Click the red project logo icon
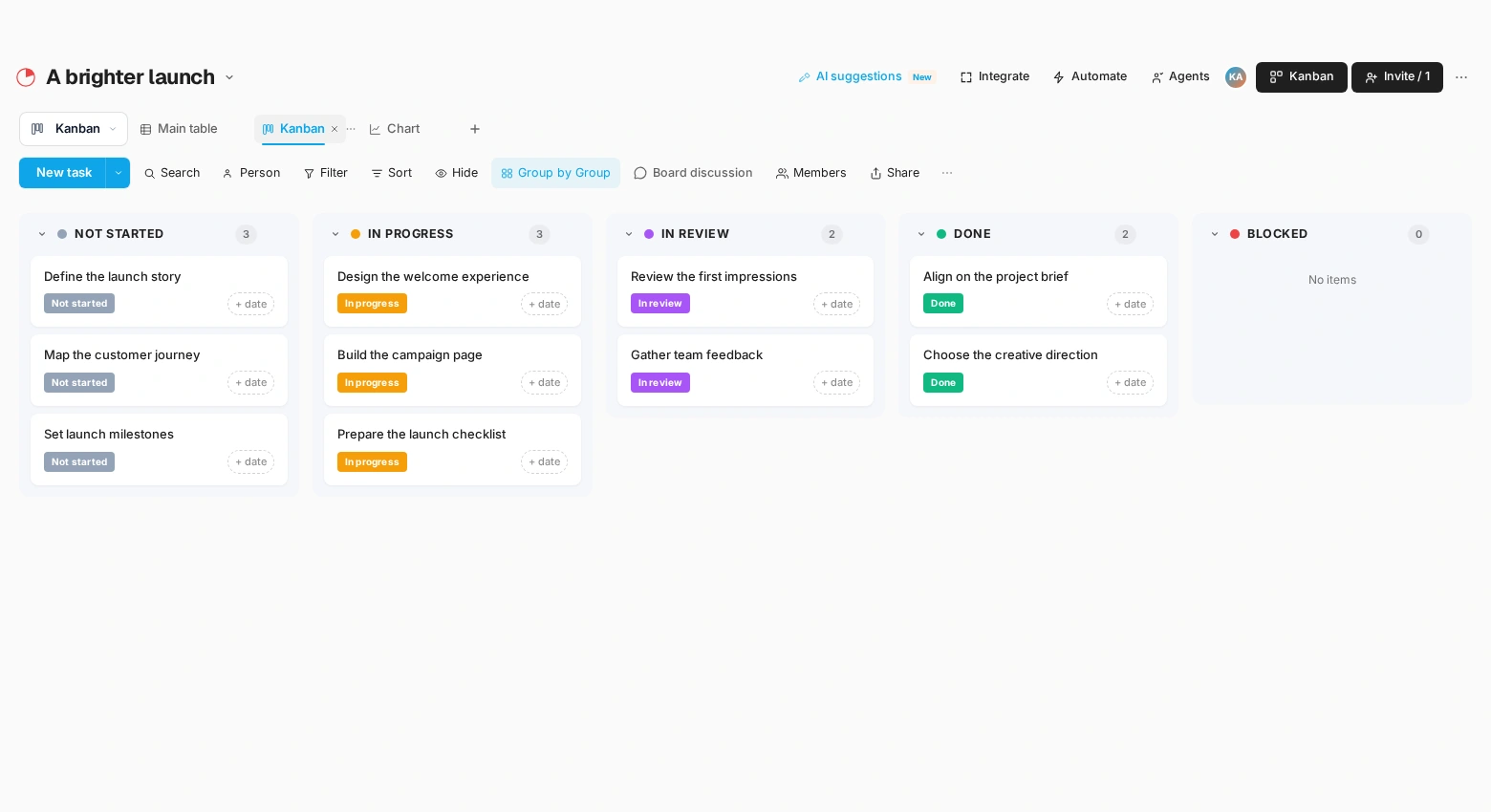The image size is (1491, 812). coord(26,77)
